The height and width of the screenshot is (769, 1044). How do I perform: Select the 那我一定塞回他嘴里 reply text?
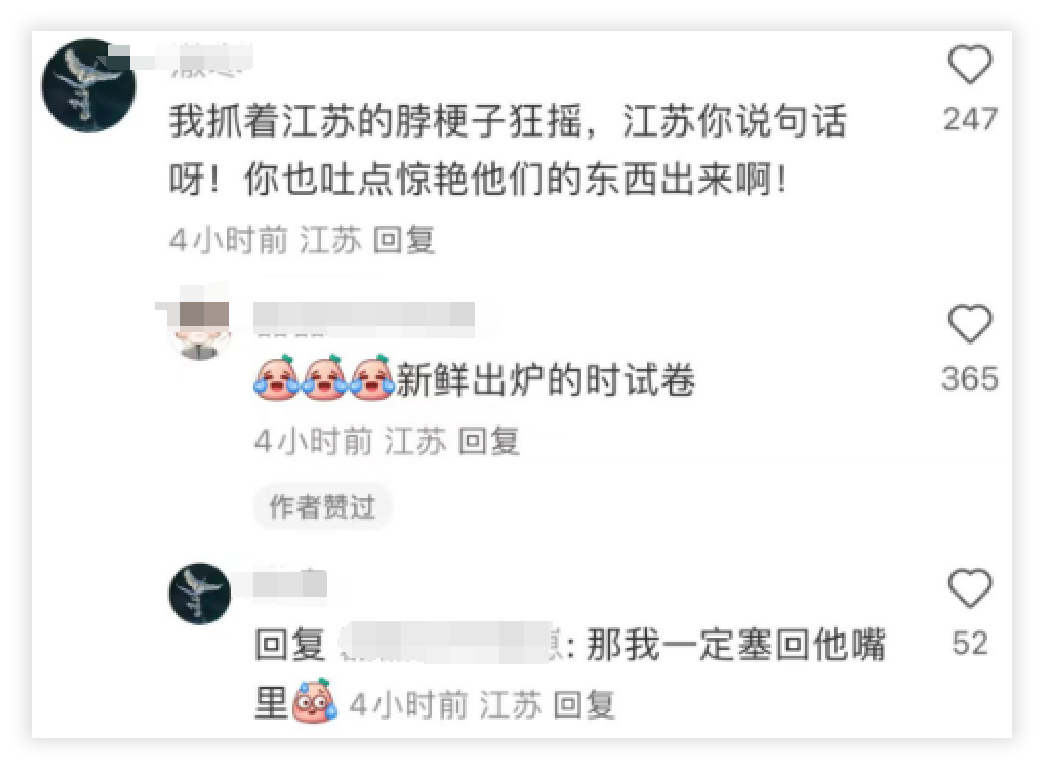click(570, 673)
